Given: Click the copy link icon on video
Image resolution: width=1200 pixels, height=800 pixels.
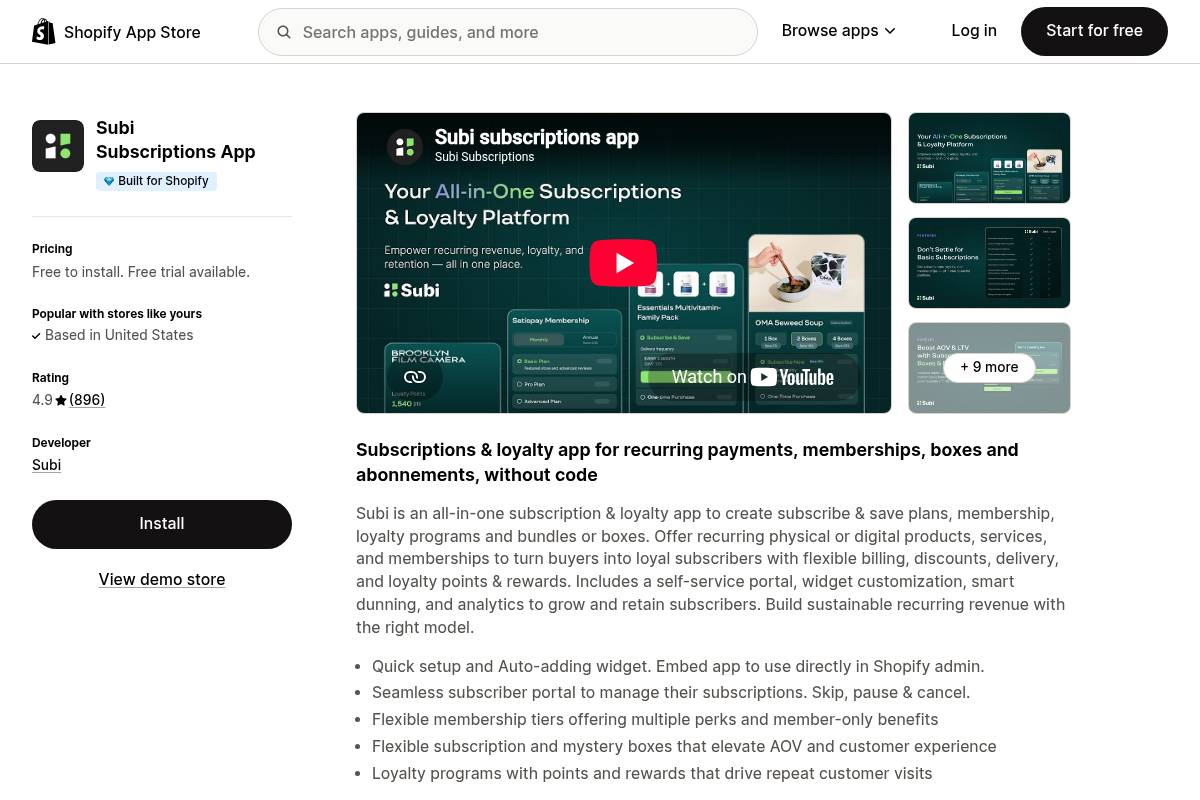Looking at the screenshot, I should click(x=415, y=377).
